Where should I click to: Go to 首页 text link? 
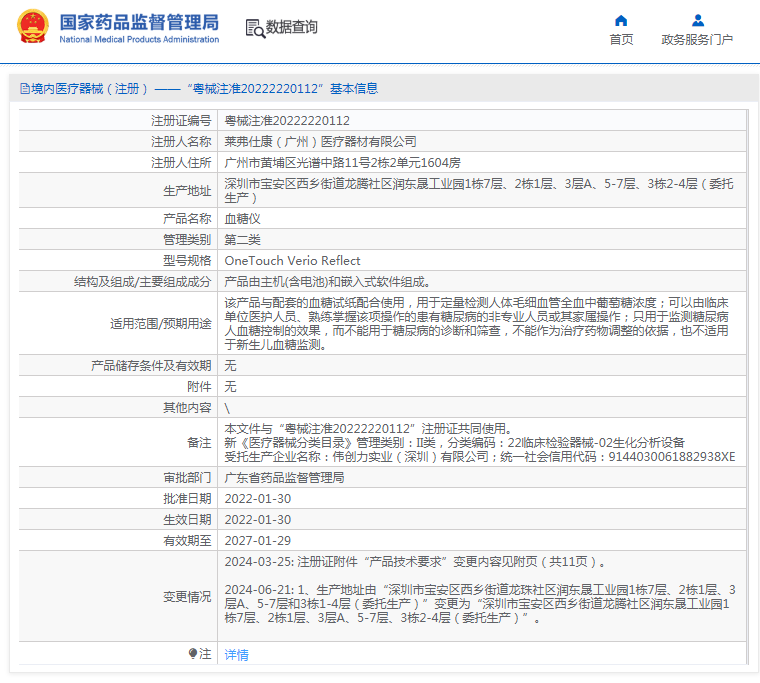coord(621,40)
